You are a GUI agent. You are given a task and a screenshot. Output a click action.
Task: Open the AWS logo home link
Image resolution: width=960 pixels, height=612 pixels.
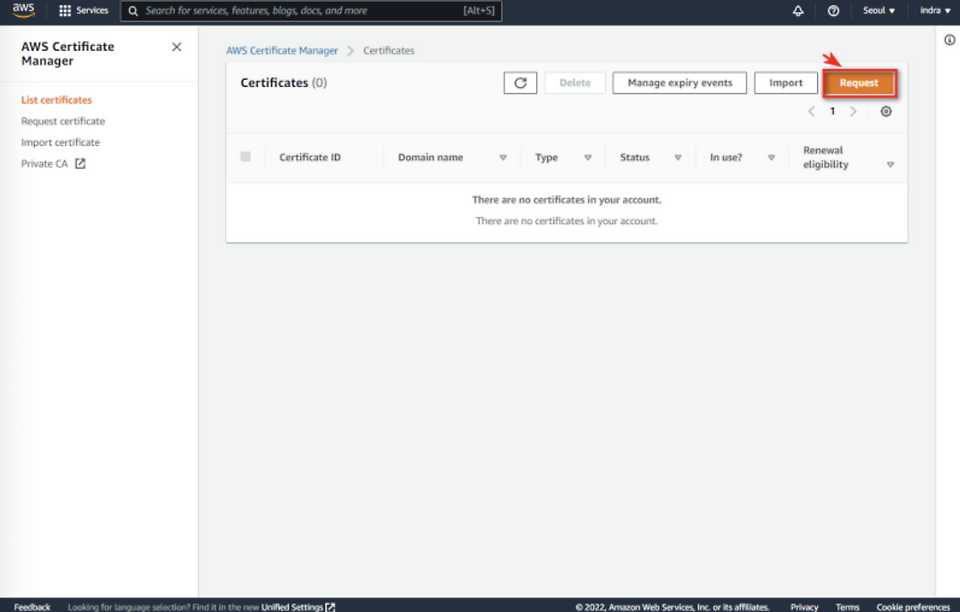pos(24,10)
